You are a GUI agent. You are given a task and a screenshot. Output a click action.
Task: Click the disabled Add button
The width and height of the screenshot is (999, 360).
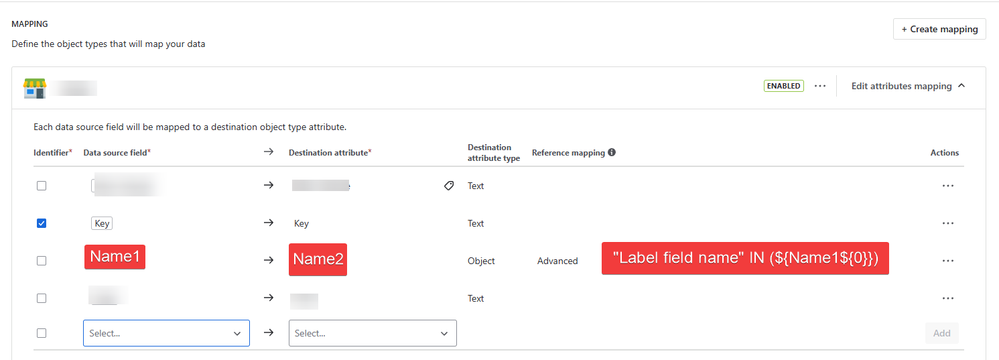942,333
